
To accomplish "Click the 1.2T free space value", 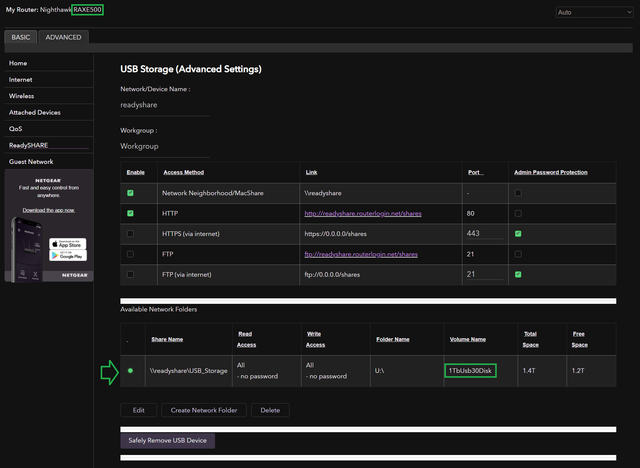I will [578, 370].
